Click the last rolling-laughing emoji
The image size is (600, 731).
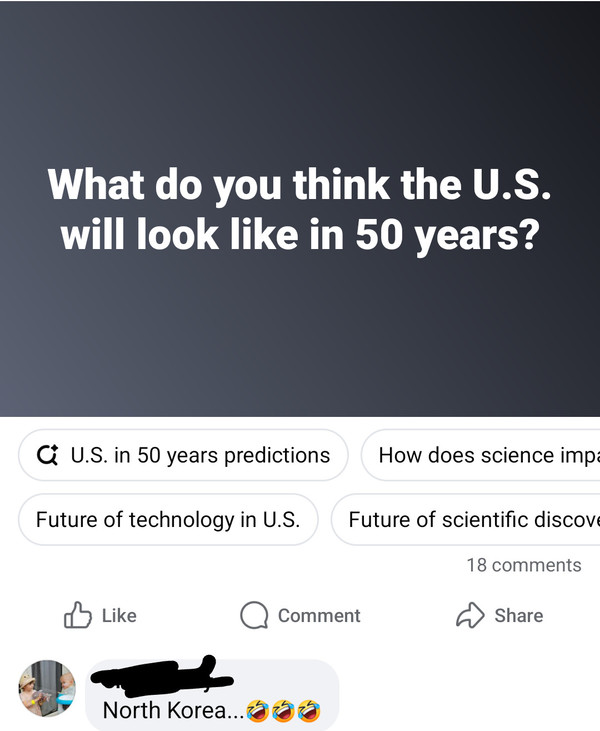pyautogui.click(x=309, y=711)
